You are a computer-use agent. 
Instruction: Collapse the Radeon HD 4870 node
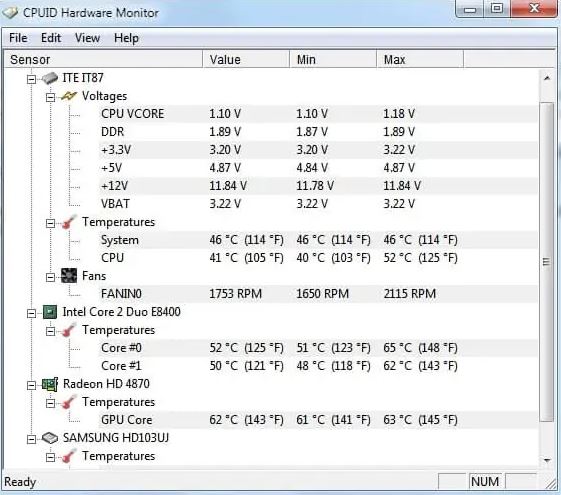[x=31, y=385]
